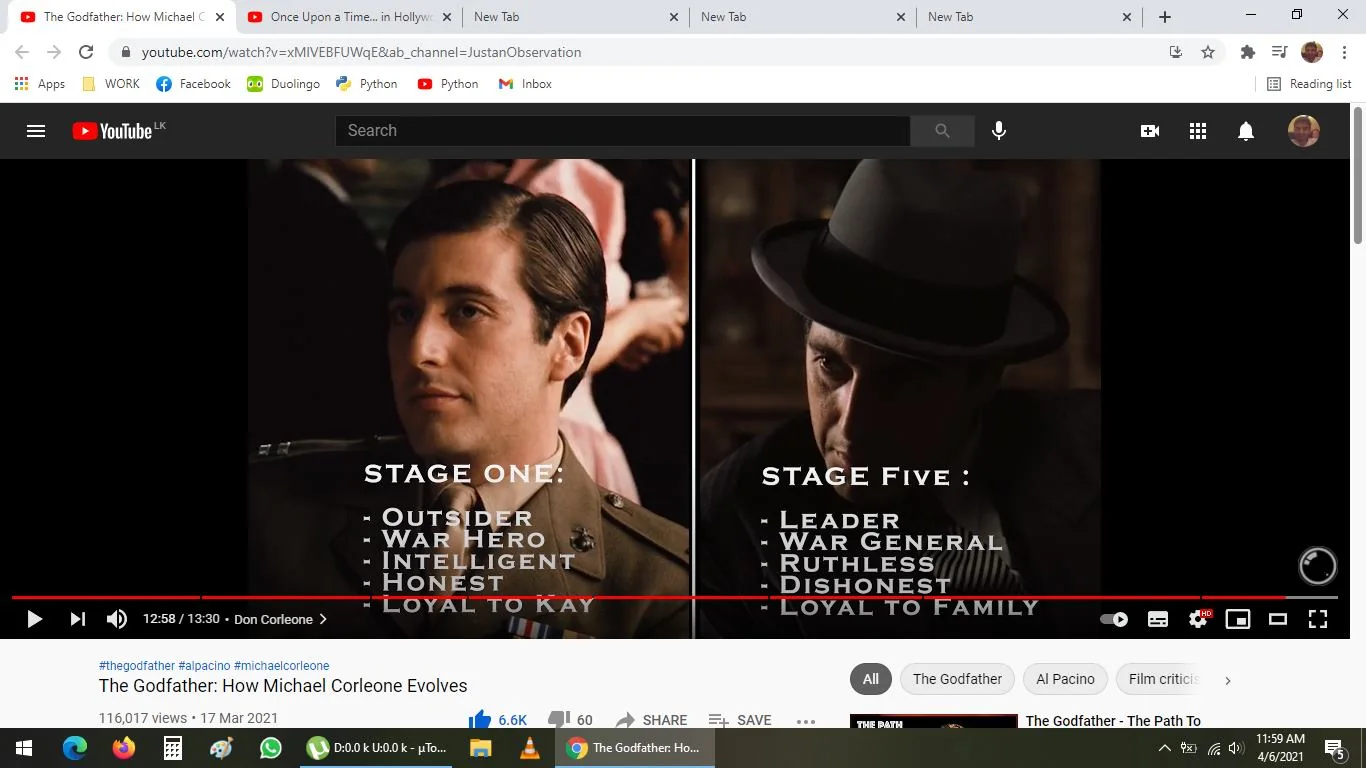
Task: Launch Firefox from the taskbar
Action: tap(124, 748)
